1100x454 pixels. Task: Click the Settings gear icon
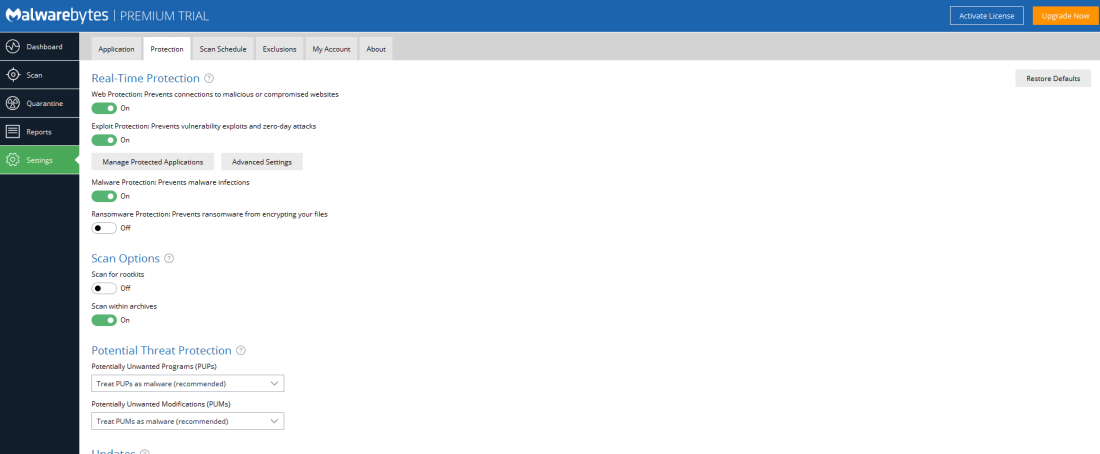click(x=13, y=160)
